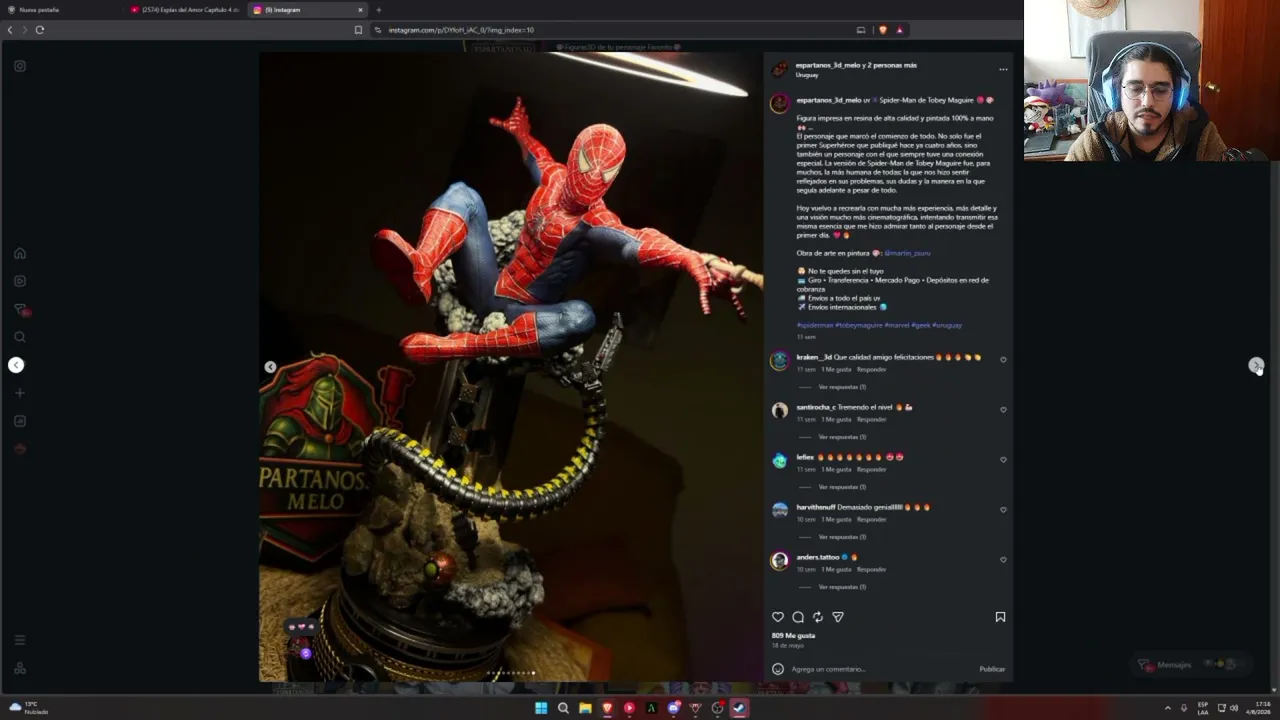Viewport: 1280px width, 720px height.
Task: Expand replies under kraken__3d's comment
Action: 842,387
